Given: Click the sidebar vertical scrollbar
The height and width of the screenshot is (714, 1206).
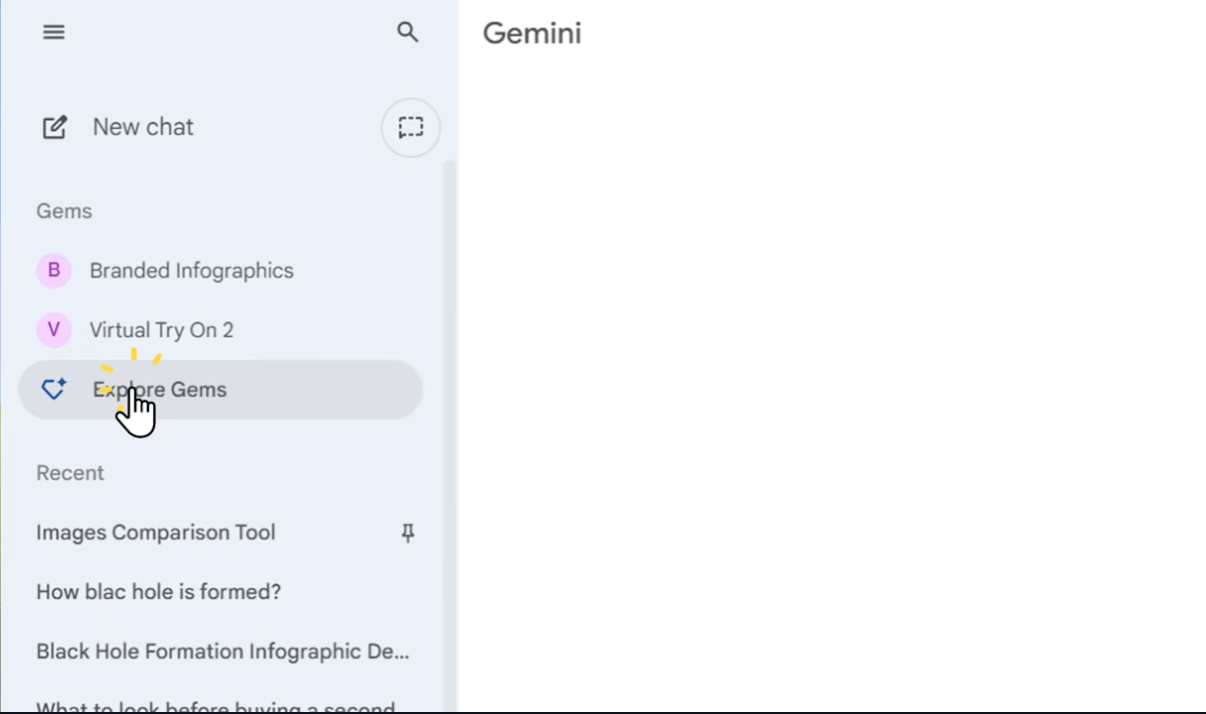Looking at the screenshot, I should [449, 400].
